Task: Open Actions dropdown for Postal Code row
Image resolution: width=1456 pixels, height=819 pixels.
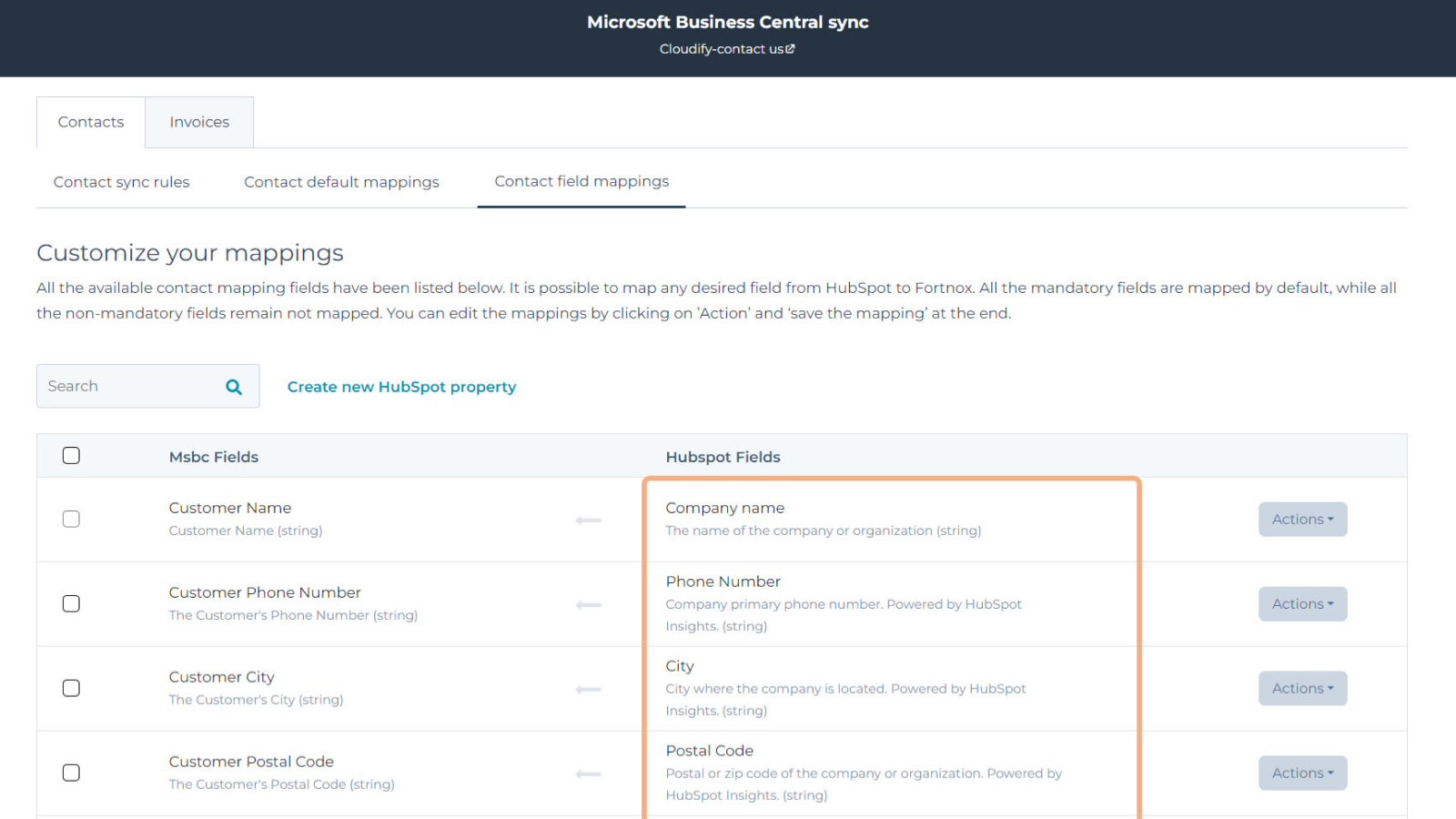Action: (1302, 773)
